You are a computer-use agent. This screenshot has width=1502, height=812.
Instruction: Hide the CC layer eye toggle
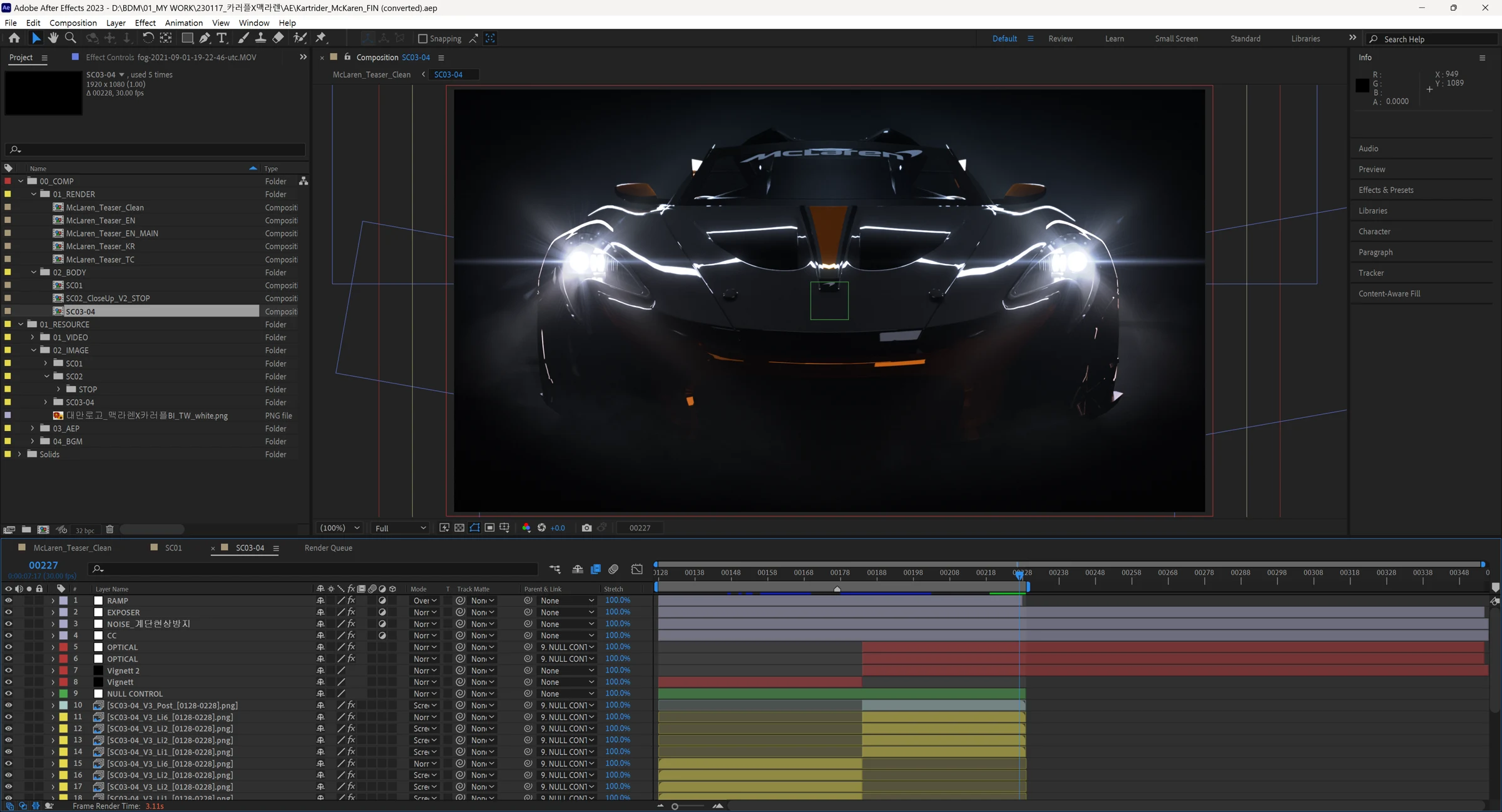click(8, 636)
